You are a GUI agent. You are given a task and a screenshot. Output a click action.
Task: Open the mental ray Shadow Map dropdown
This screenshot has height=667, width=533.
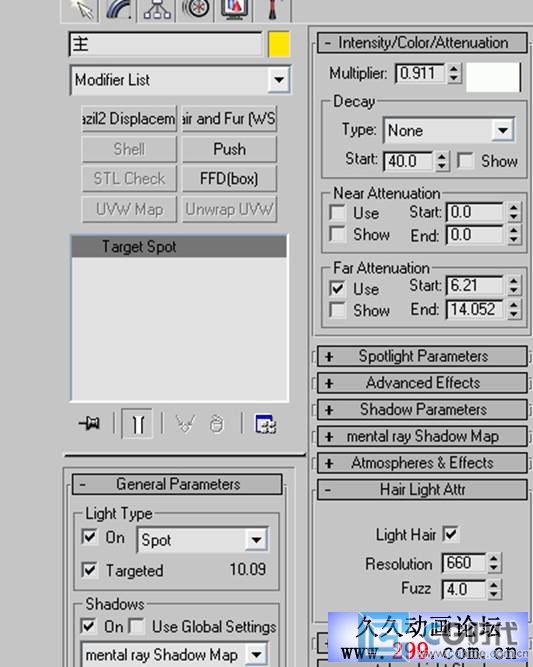tap(174, 654)
